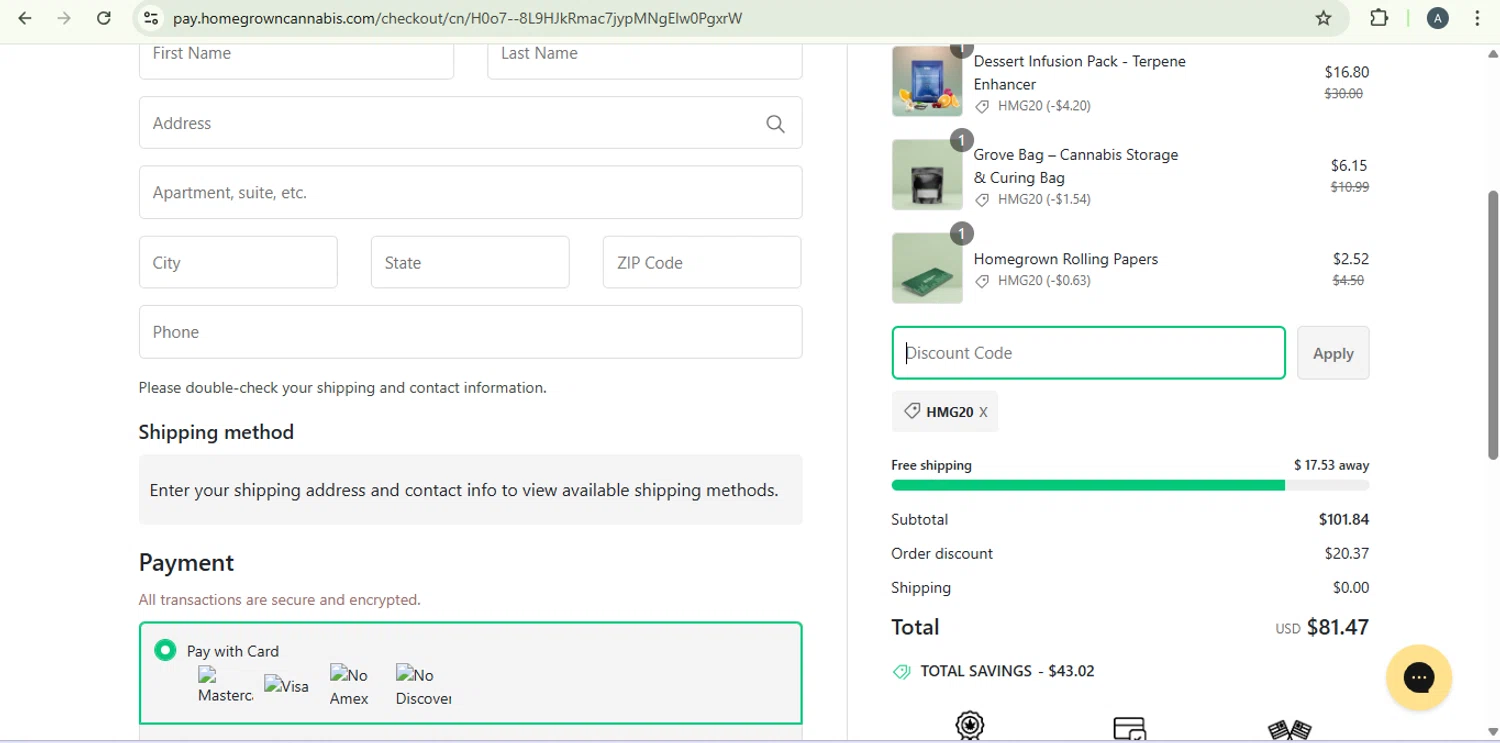Click the discount tag under Grove Bag

click(x=982, y=200)
